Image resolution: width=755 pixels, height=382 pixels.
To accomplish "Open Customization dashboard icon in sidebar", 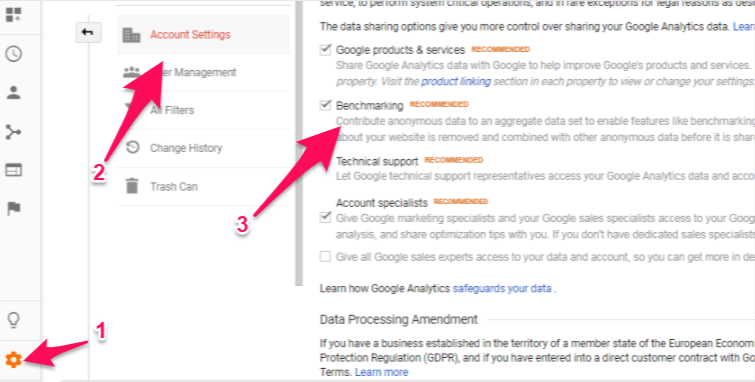I will pyautogui.click(x=13, y=14).
